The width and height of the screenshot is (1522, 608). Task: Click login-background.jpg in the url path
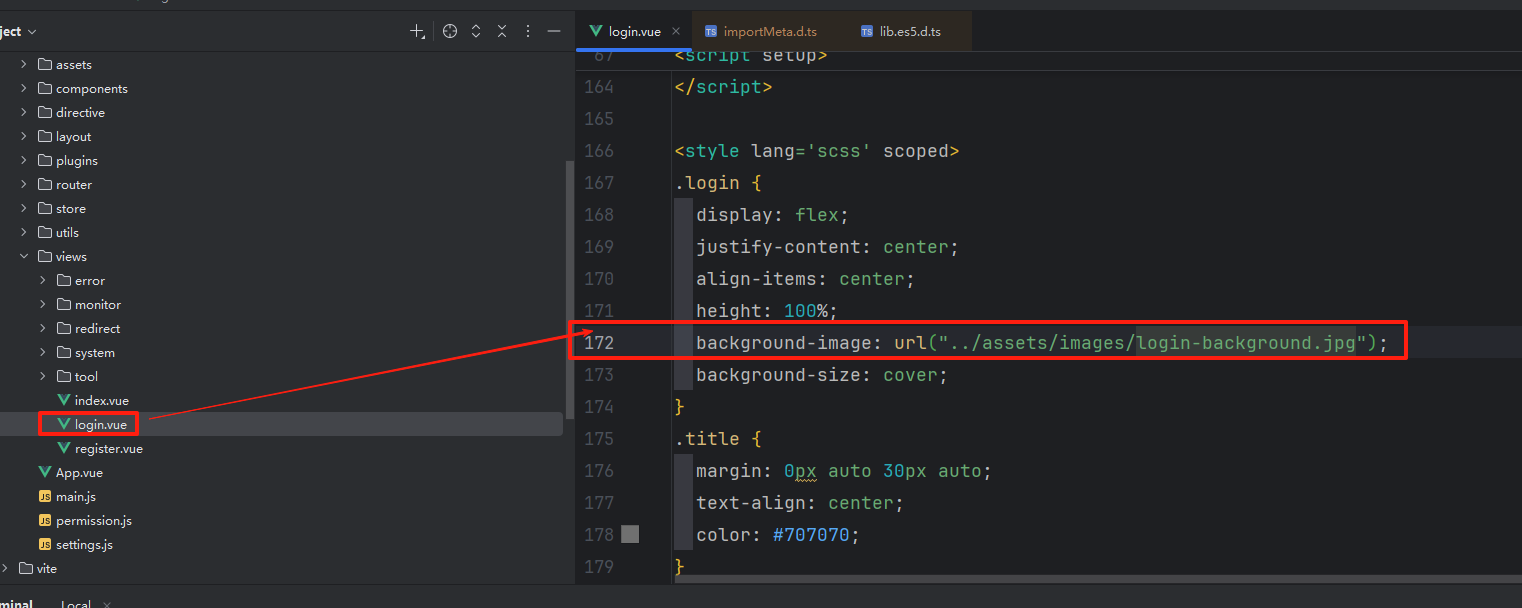pyautogui.click(x=1246, y=343)
